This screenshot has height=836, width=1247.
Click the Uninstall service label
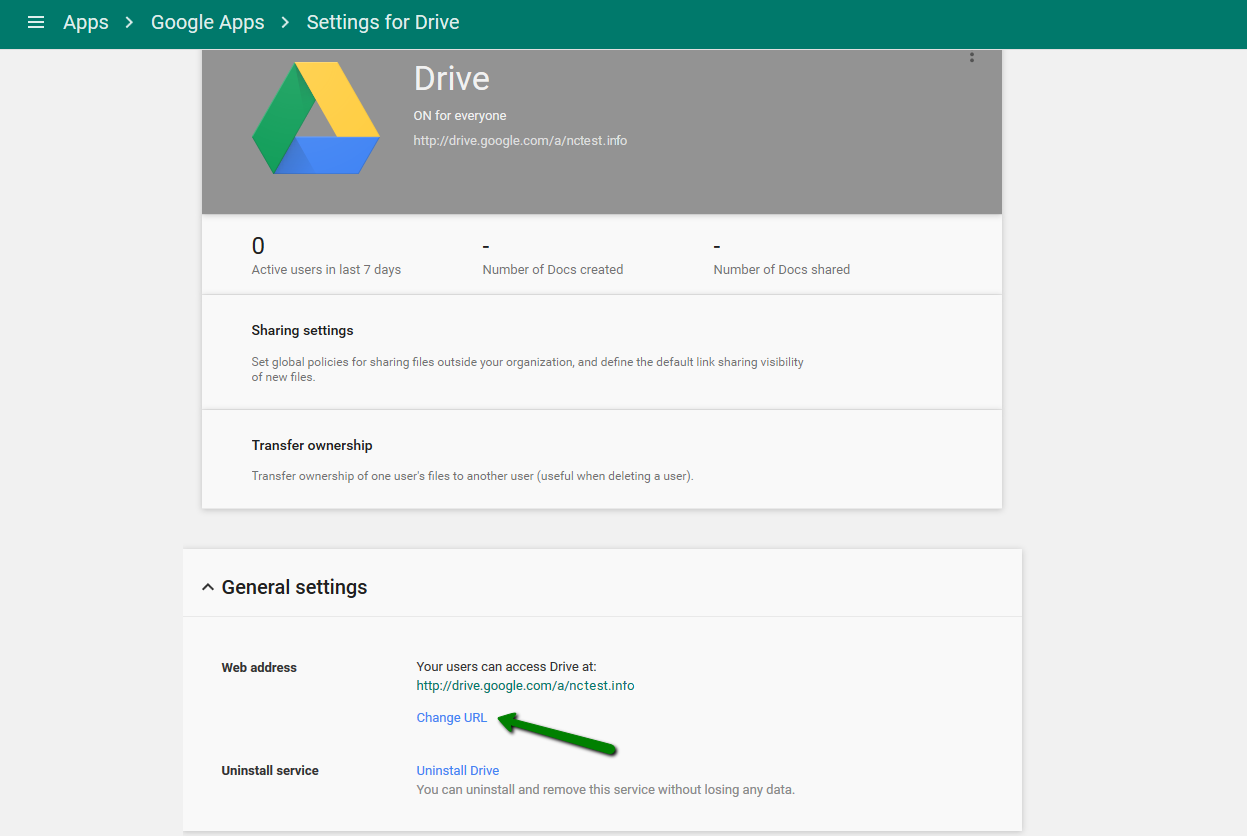(270, 771)
